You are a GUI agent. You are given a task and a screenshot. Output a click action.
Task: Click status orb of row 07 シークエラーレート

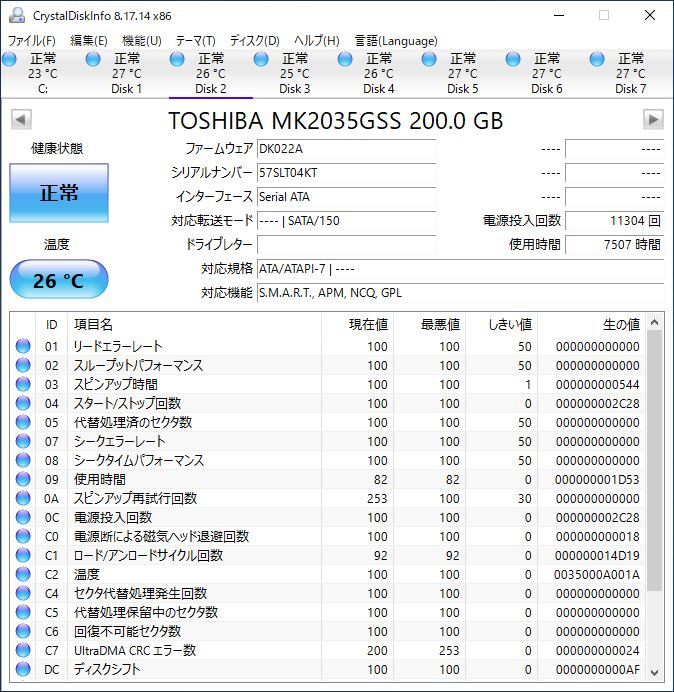click(x=23, y=441)
